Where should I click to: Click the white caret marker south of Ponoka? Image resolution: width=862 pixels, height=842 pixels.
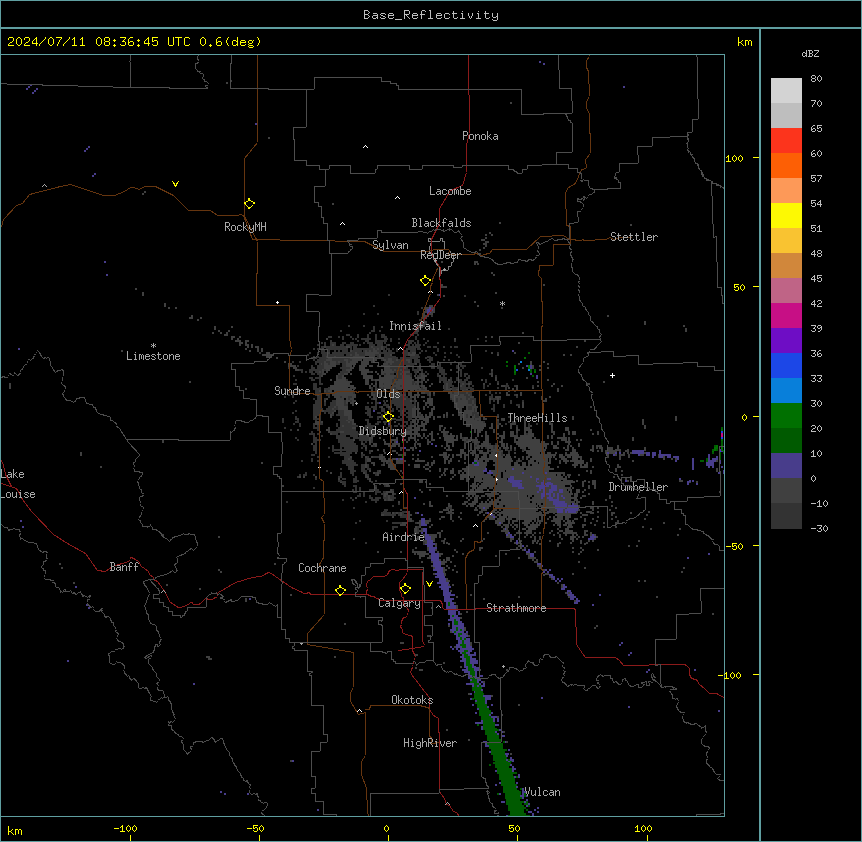(366, 147)
